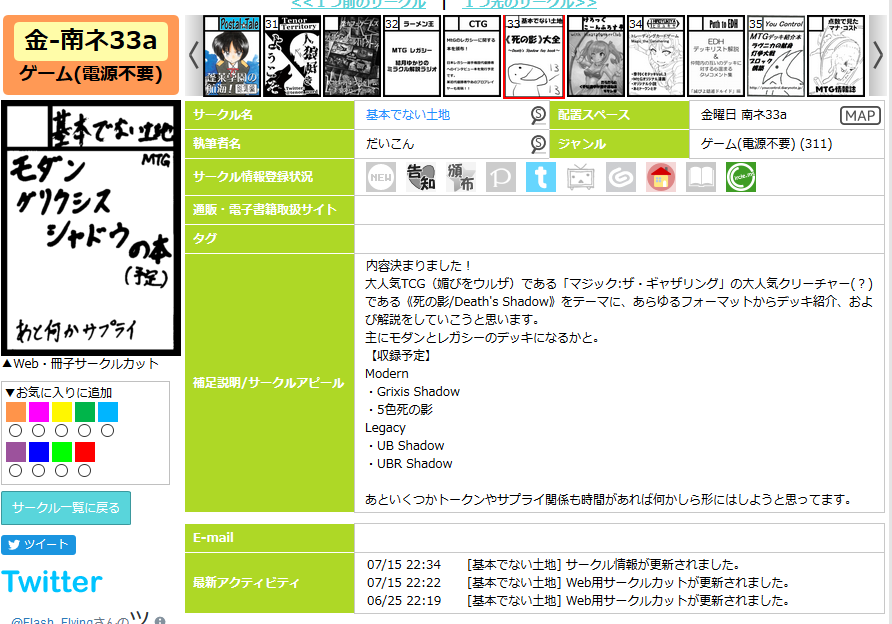The width and height of the screenshot is (892, 624).
Task: Select radio under blue favorite color
Action: click(x=39, y=470)
